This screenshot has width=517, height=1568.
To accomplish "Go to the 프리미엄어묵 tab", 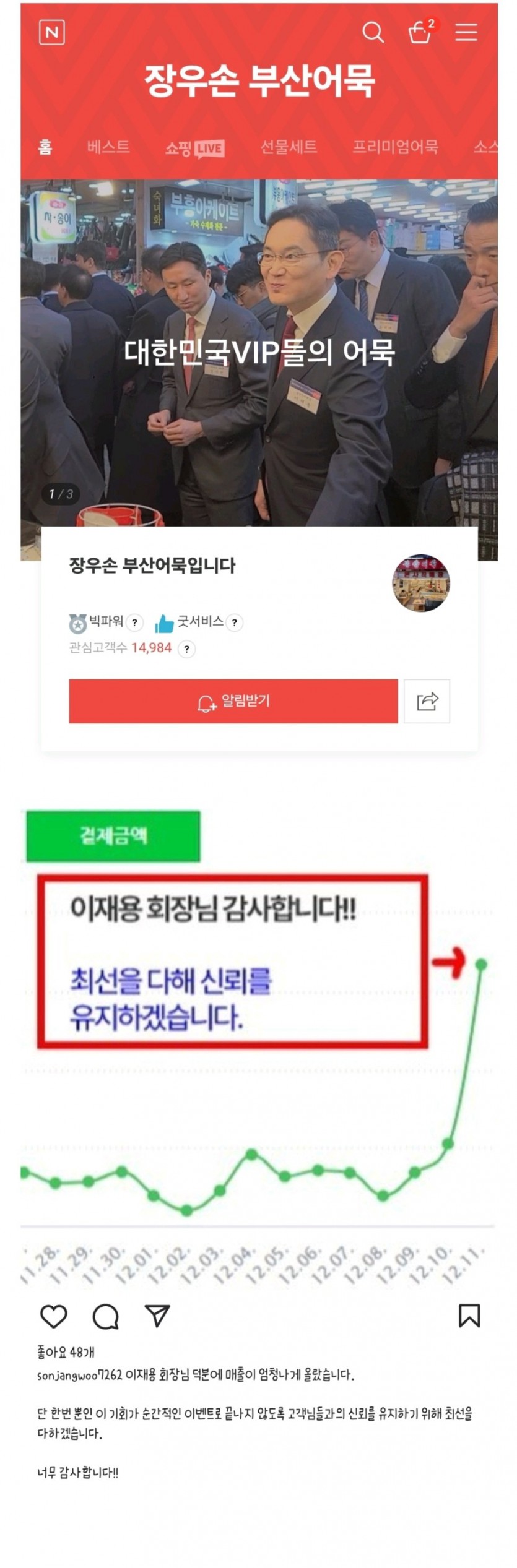I will [395, 147].
